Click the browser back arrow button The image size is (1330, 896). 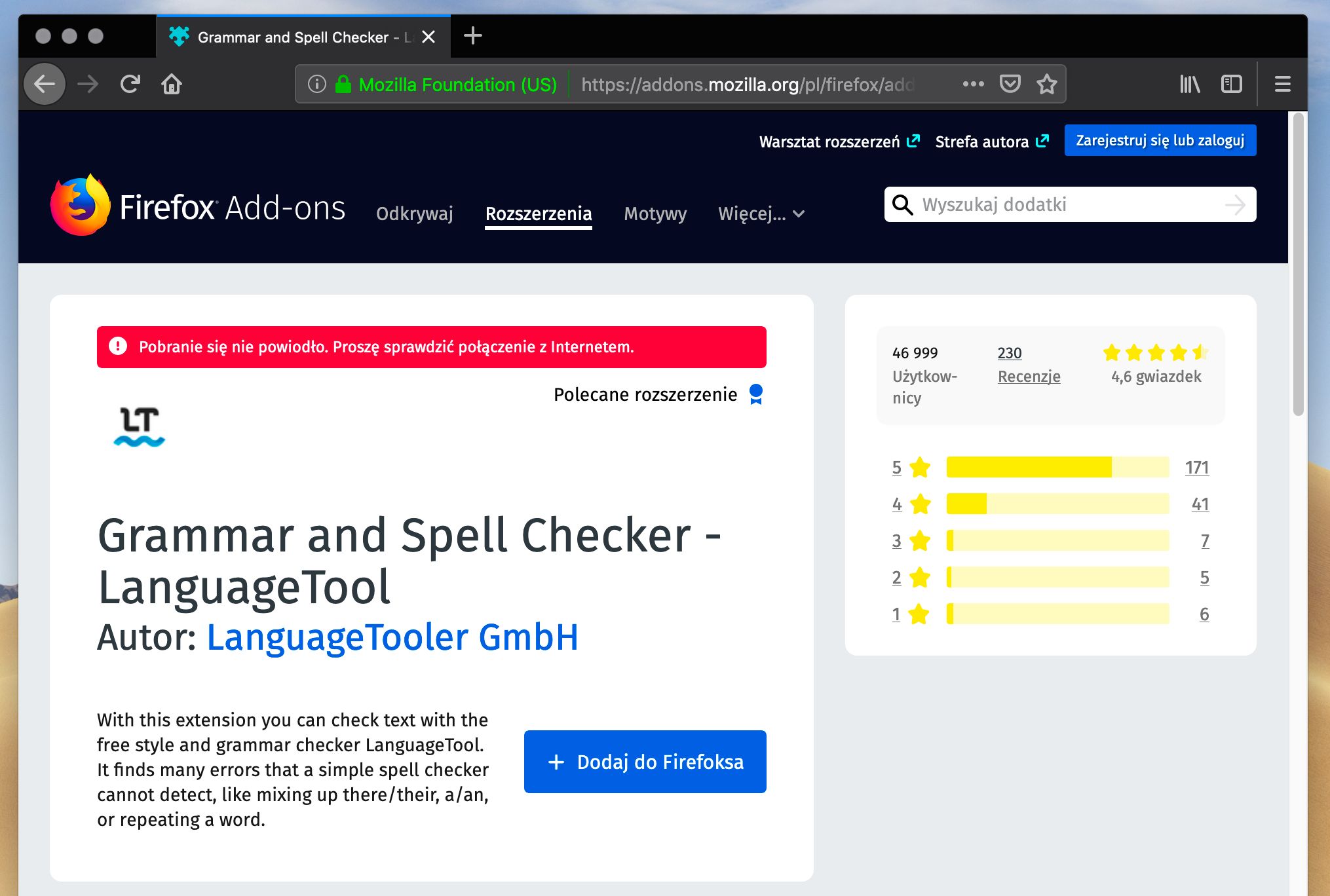coord(45,84)
